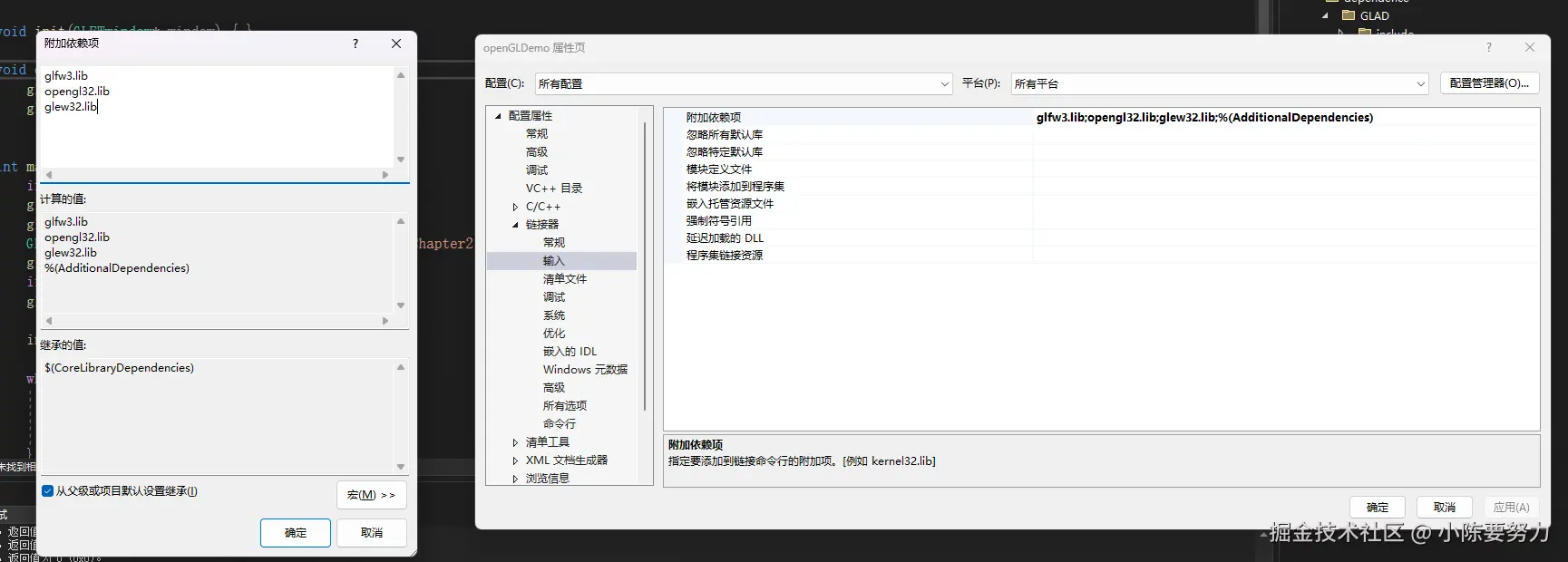Screen dimensions: 1568x562
Task: Click 确定 in 附加依赖项 dialog
Action: [x=296, y=533]
